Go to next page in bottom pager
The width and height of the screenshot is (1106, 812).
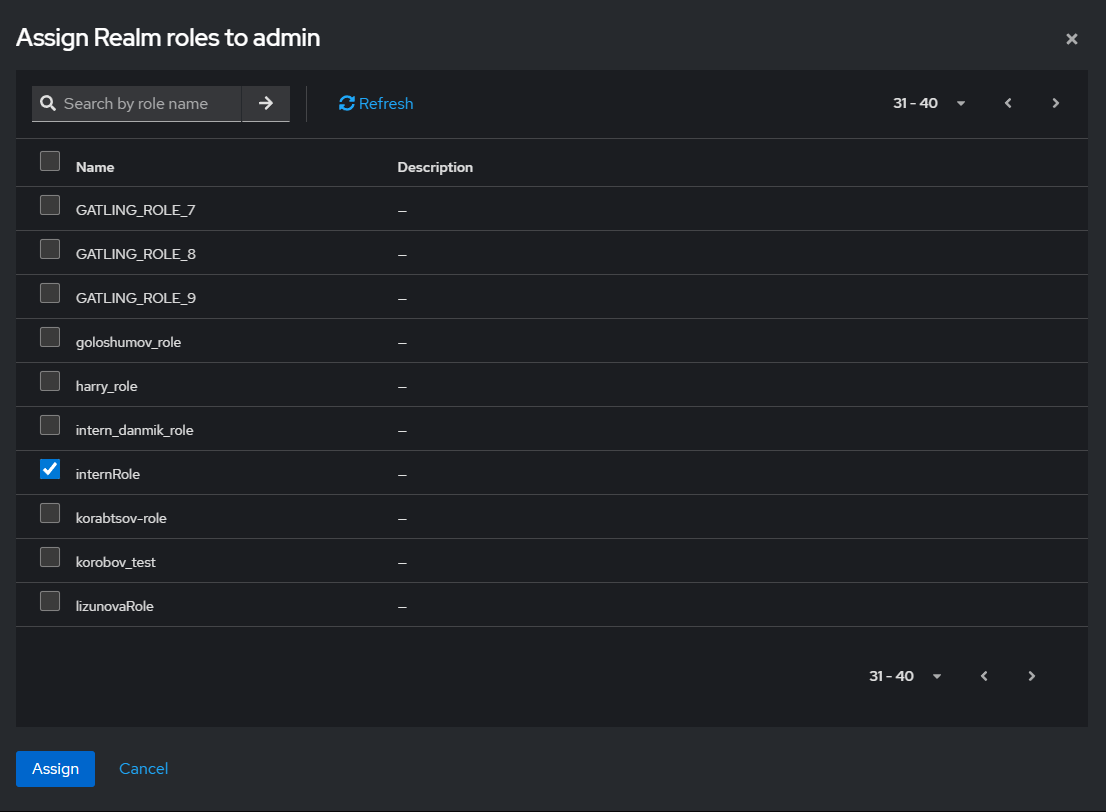[1031, 676]
